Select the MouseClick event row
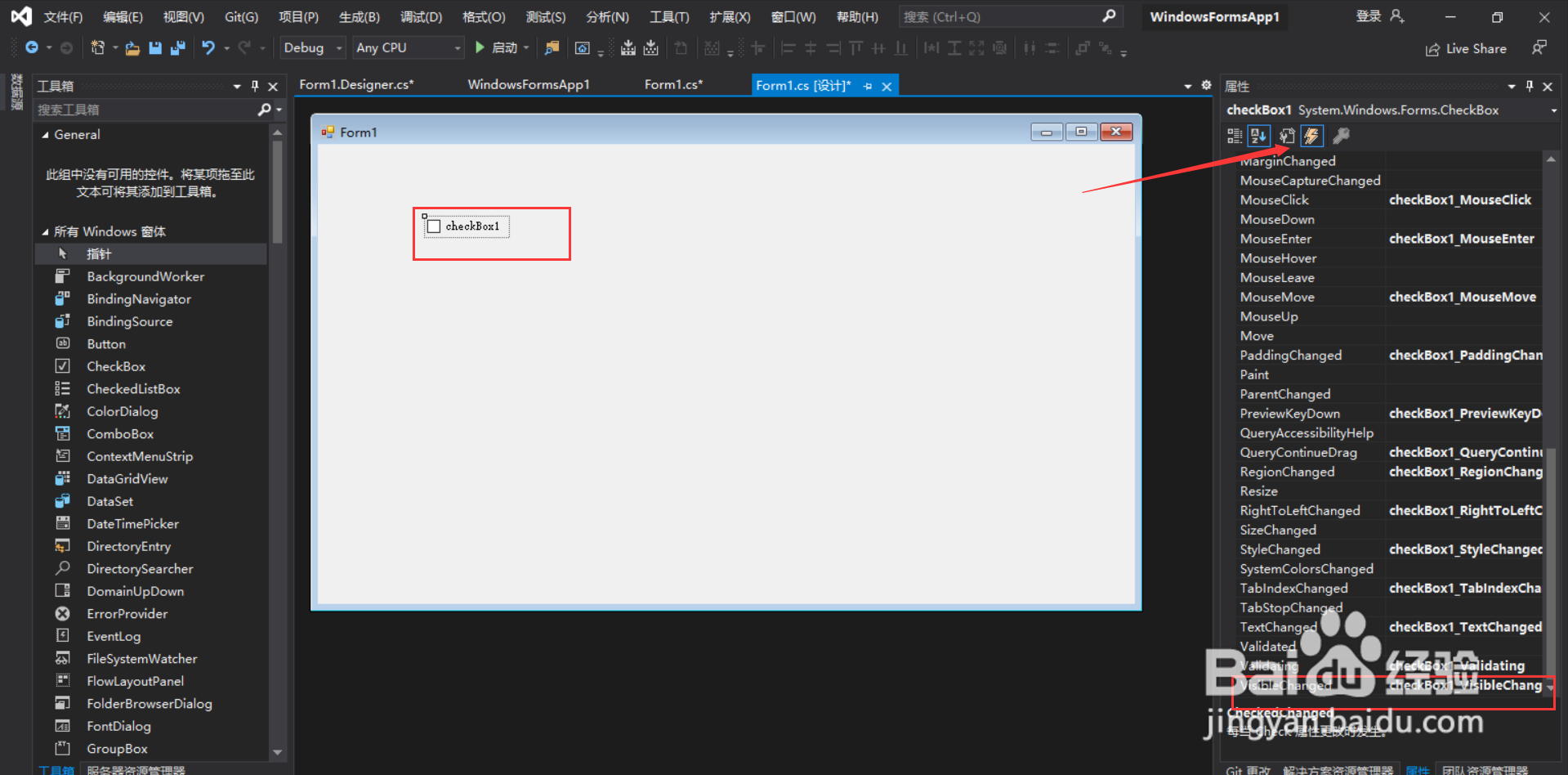The width and height of the screenshot is (1568, 775). pyautogui.click(x=1389, y=200)
